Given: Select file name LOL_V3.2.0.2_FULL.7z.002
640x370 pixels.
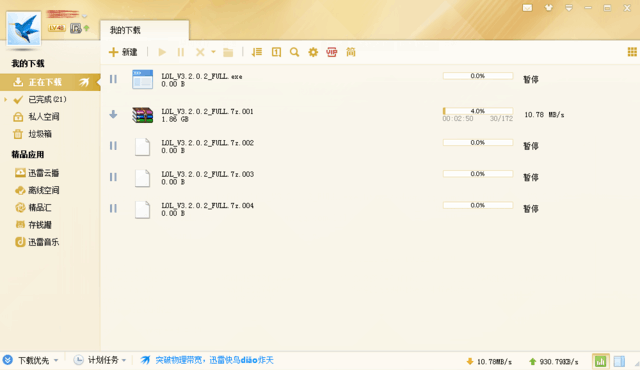Looking at the screenshot, I should click(207, 143).
